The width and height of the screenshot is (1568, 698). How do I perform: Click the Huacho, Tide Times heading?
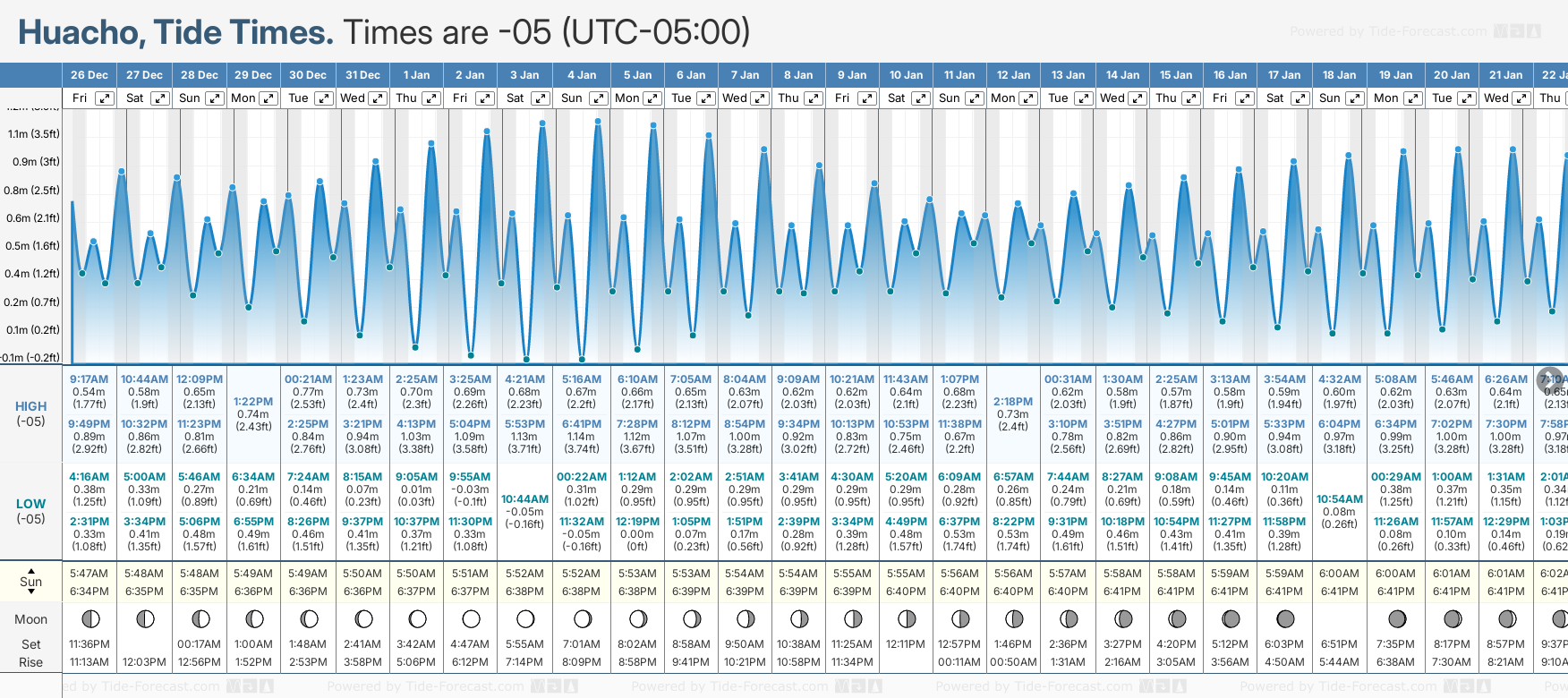pyautogui.click(x=175, y=32)
